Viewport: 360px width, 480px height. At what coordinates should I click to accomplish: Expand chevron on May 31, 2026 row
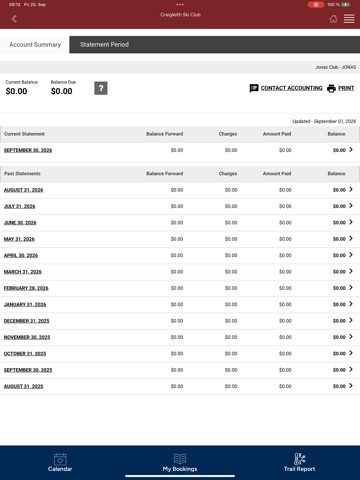coord(351,238)
